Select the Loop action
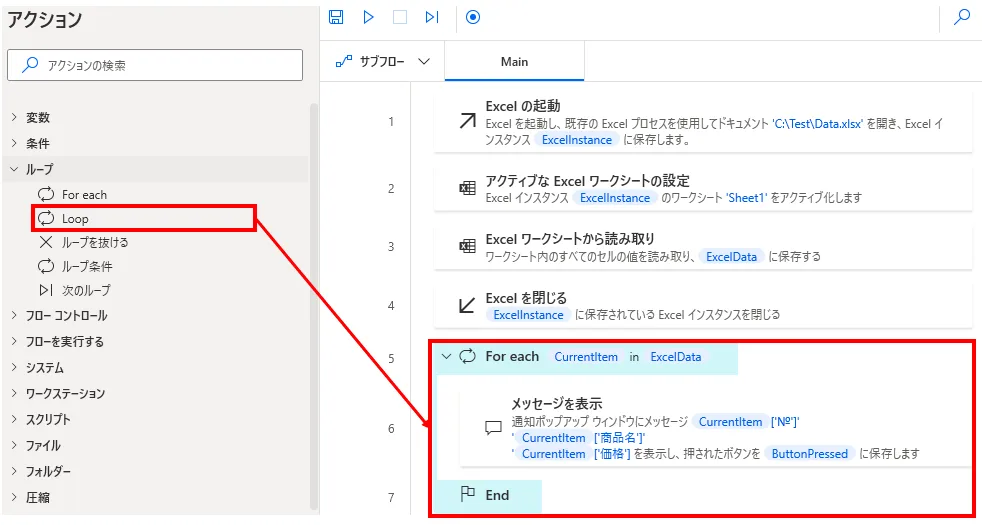 (75, 218)
